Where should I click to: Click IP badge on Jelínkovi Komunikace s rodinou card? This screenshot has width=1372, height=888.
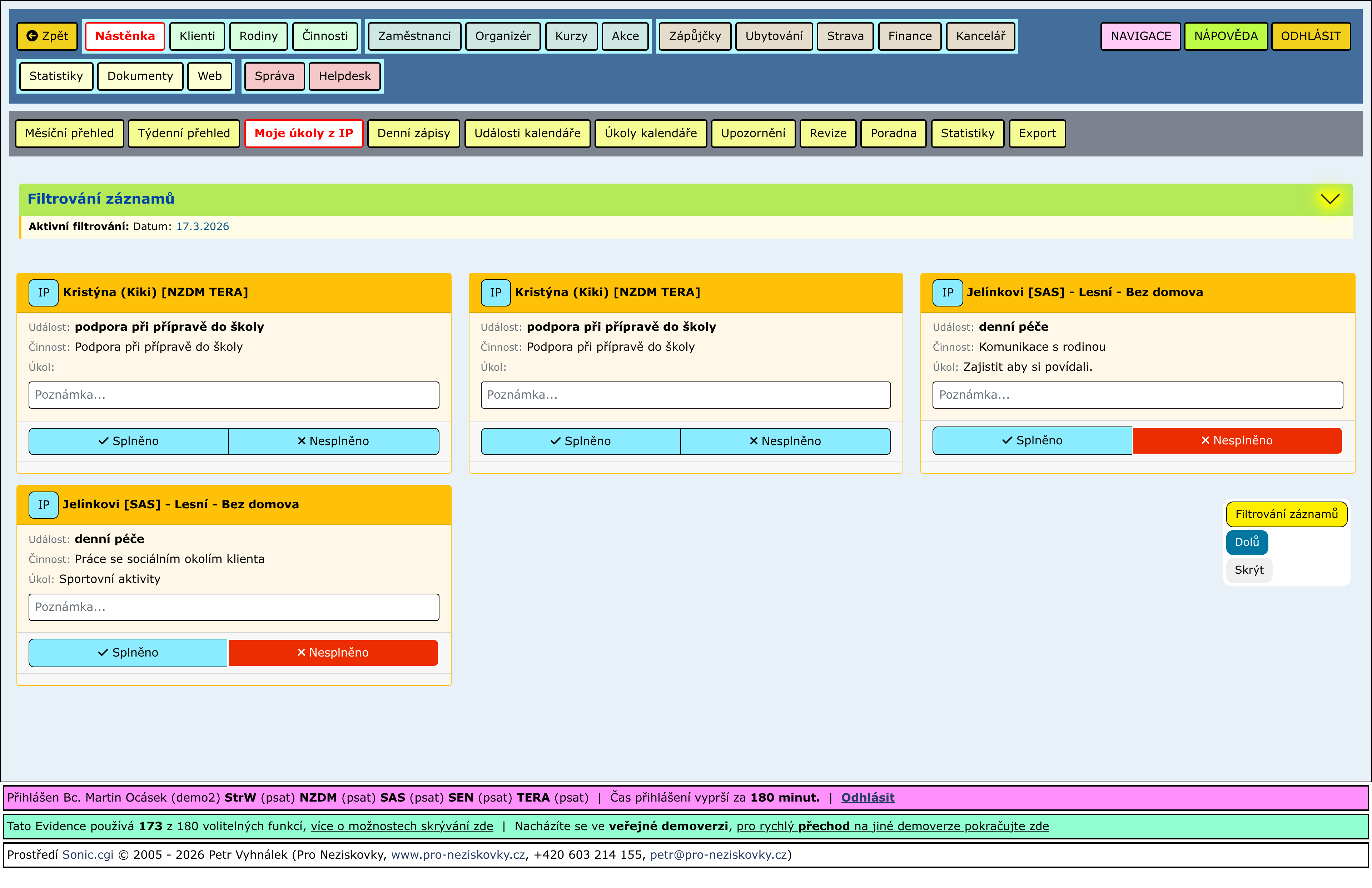point(947,292)
